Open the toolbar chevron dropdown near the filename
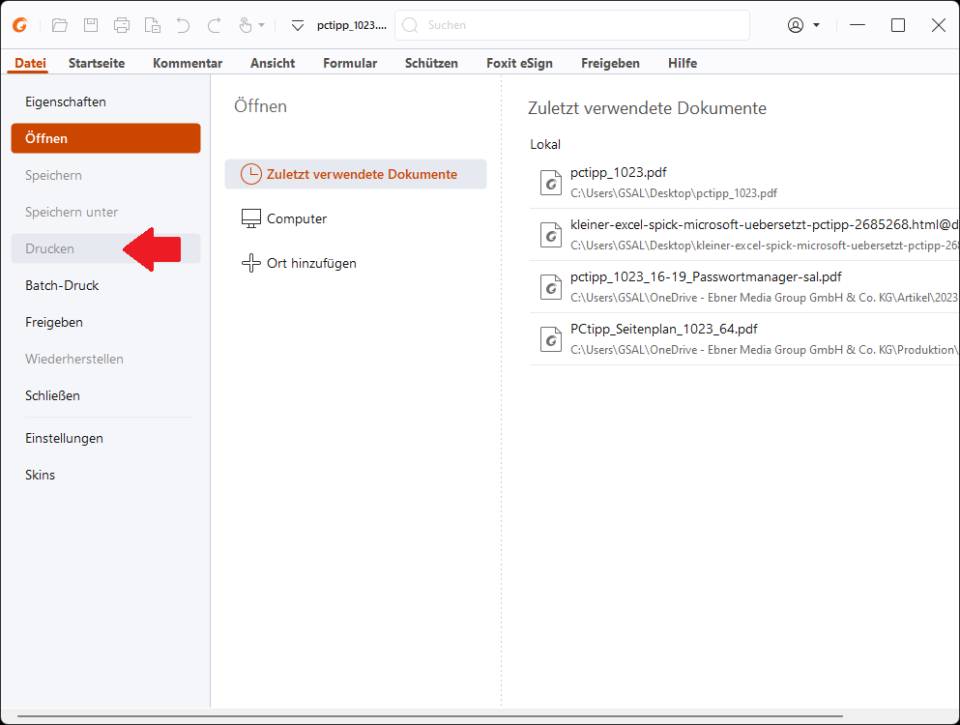Viewport: 960px width, 725px height. [x=297, y=27]
